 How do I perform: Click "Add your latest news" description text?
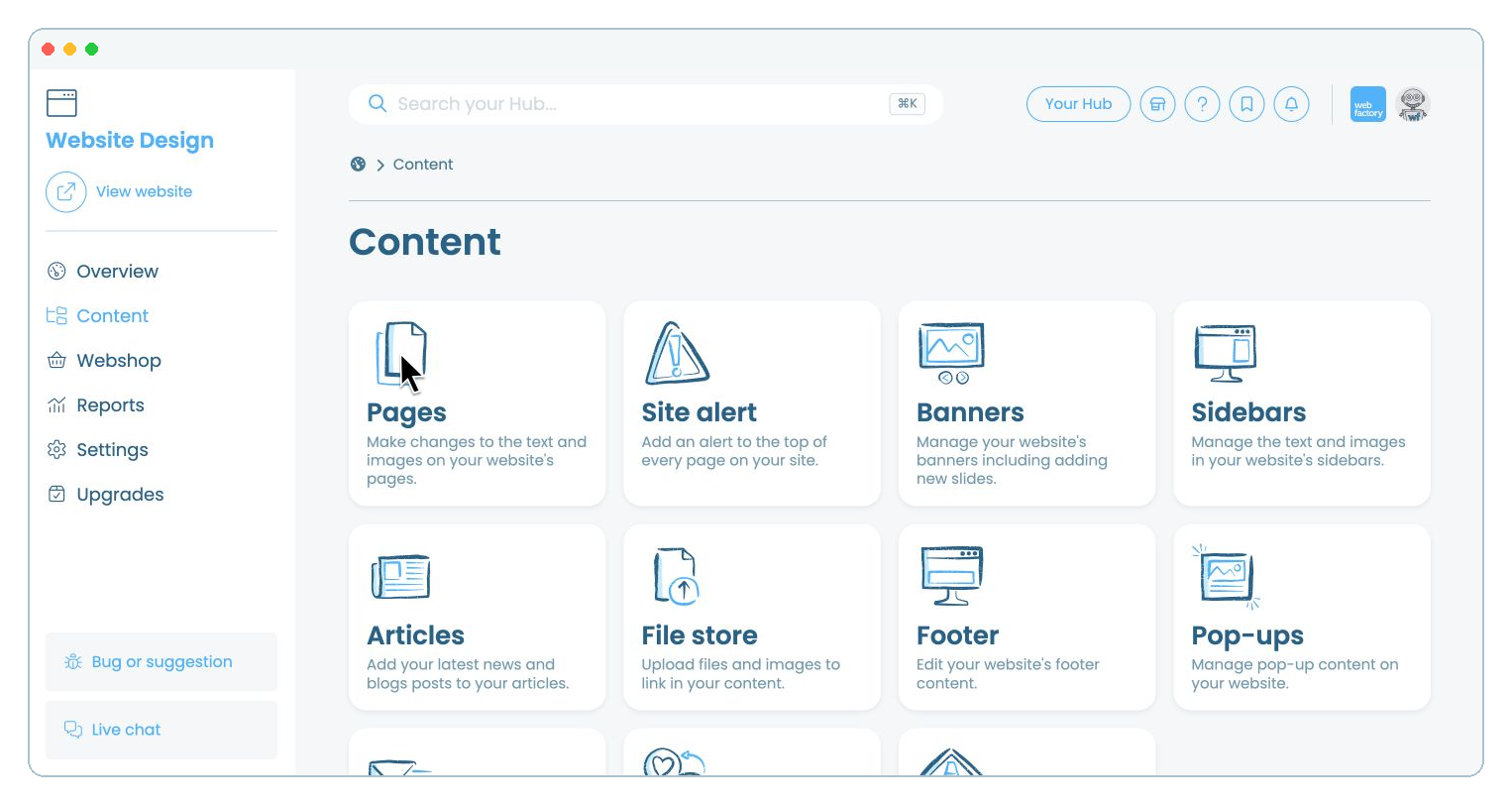click(x=468, y=674)
